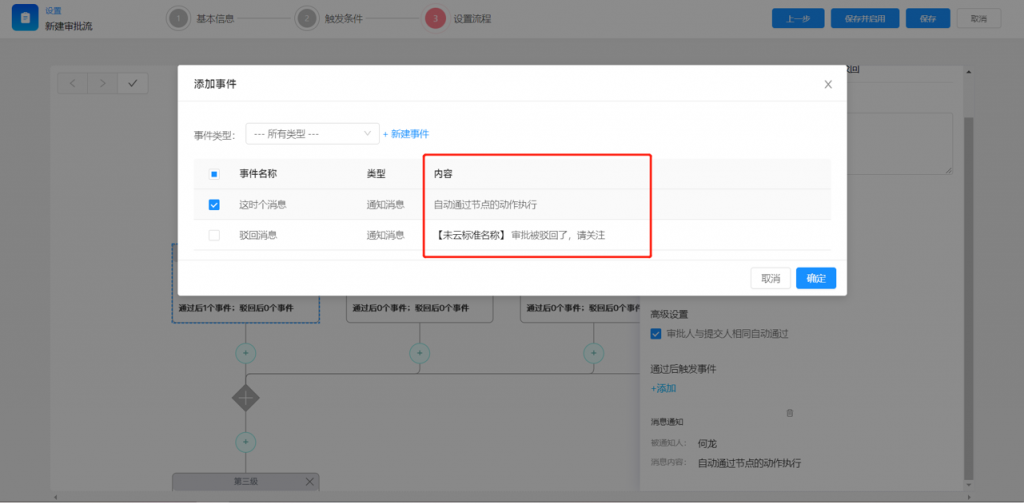
Task: Click the redo arrow in canvas toolbar
Action: (x=102, y=83)
